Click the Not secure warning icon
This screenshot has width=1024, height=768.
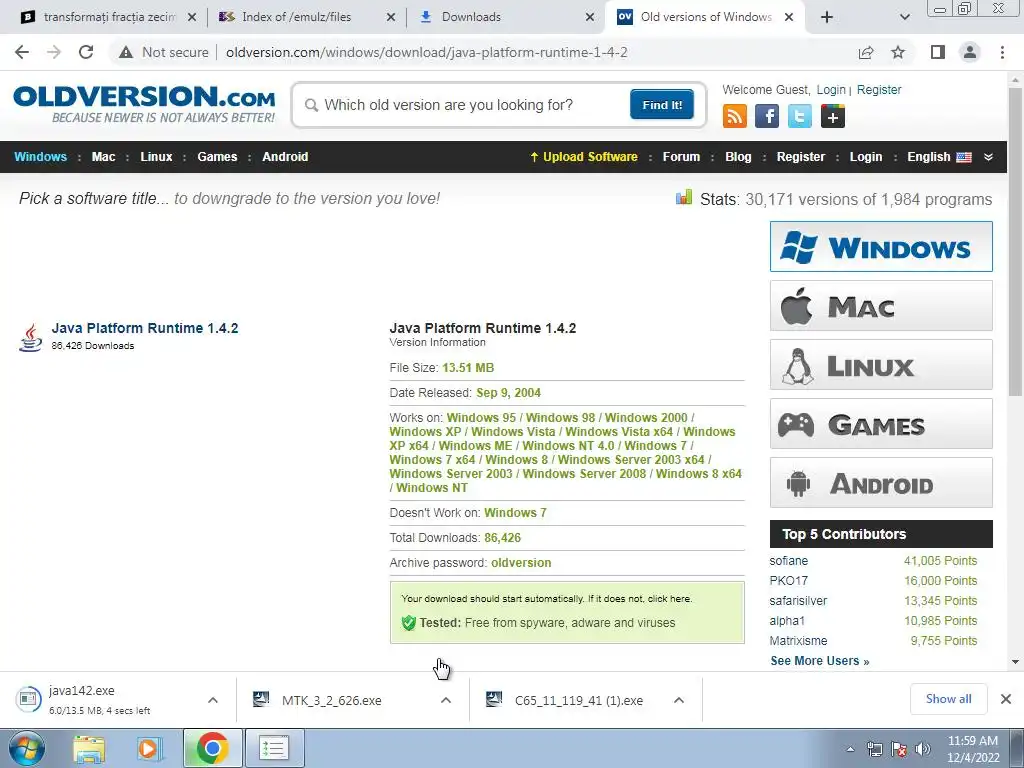126,52
